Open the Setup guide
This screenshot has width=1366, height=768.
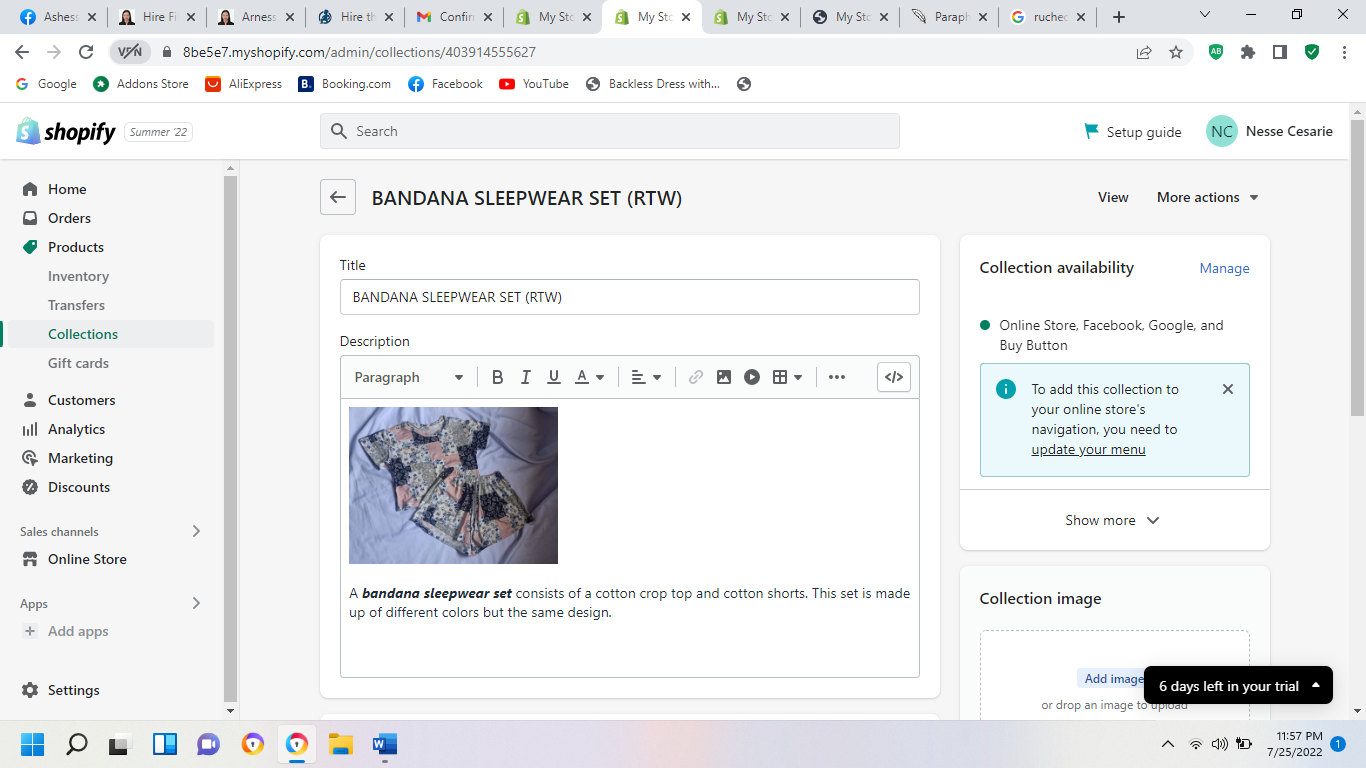(x=1133, y=132)
